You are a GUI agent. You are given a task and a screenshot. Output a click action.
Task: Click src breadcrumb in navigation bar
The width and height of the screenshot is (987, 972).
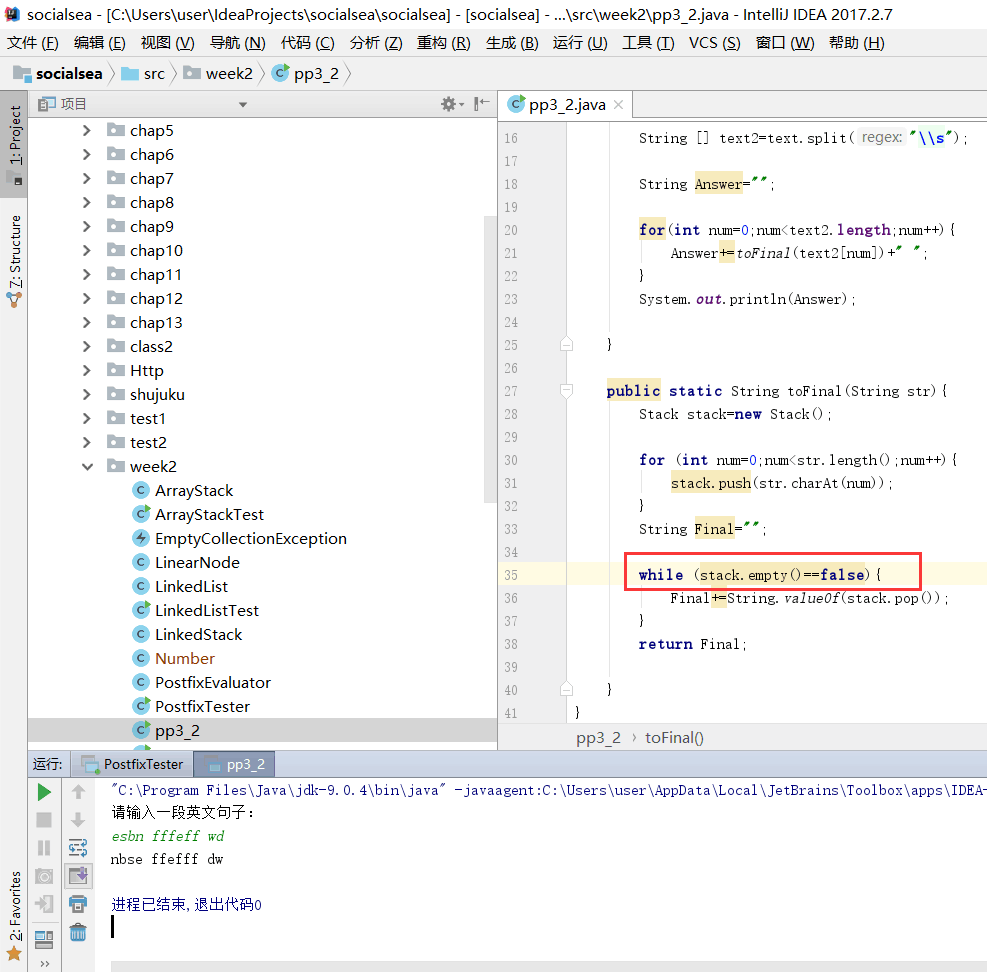143,74
